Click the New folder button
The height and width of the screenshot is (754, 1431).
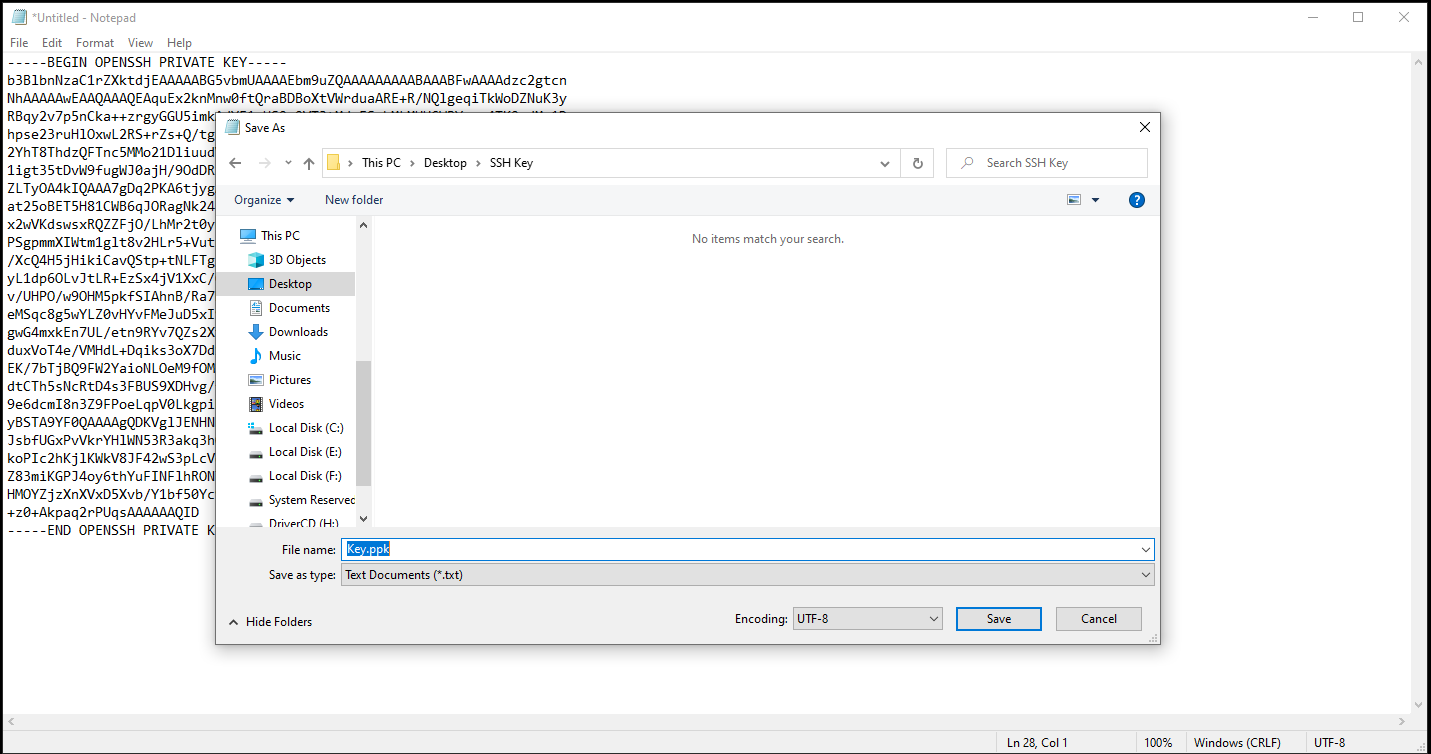pos(354,200)
